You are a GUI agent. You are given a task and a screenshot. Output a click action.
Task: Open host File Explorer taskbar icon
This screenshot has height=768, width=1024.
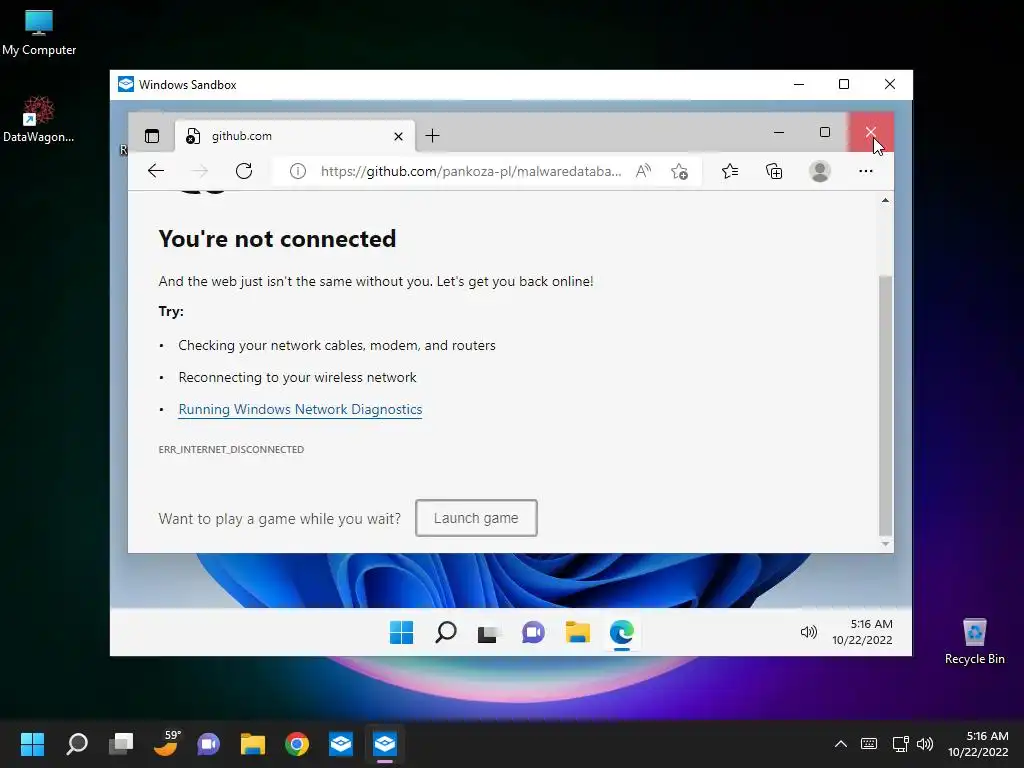(253, 744)
